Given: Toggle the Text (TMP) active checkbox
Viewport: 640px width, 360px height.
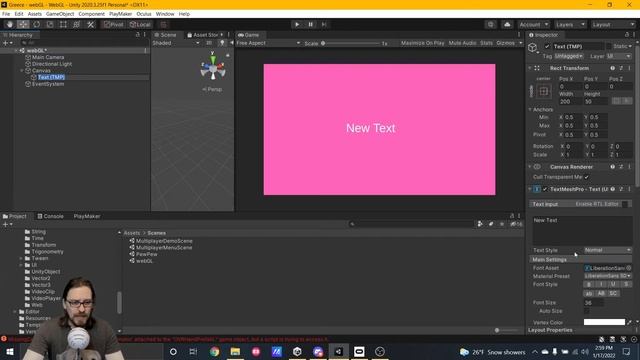Looking at the screenshot, I should click(x=547, y=47).
